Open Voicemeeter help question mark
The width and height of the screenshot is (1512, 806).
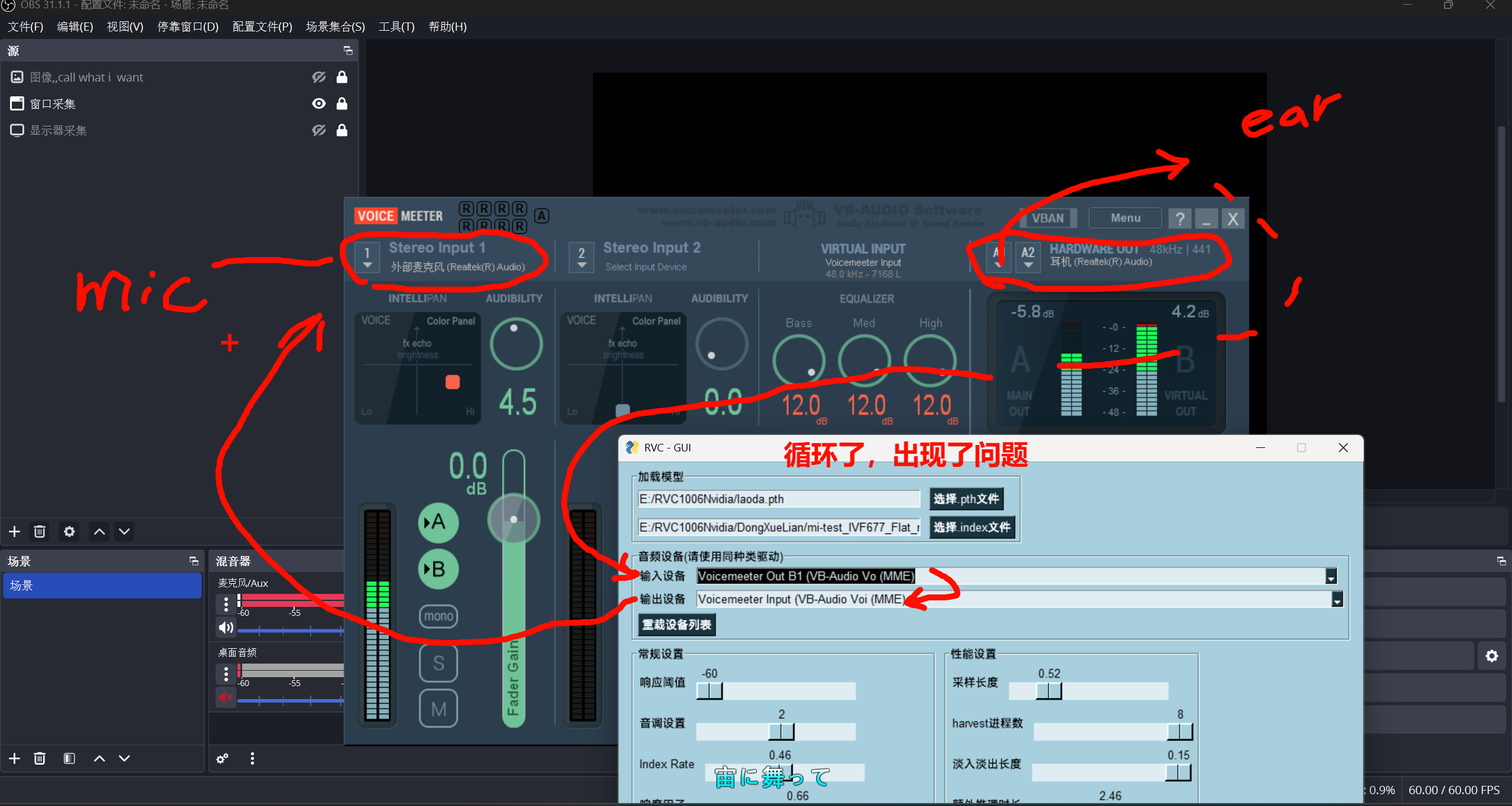point(1179,219)
